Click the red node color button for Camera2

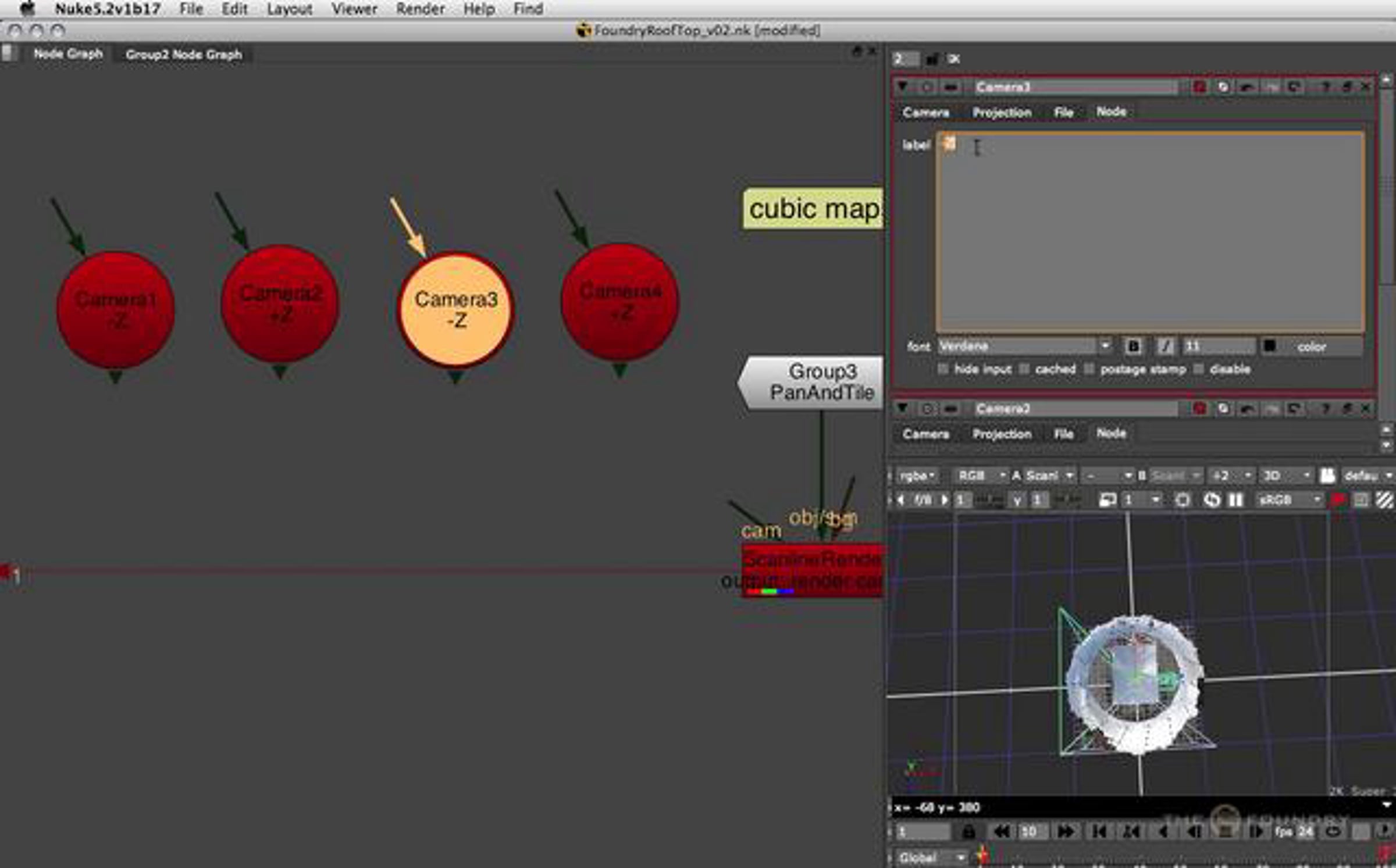point(1199,409)
